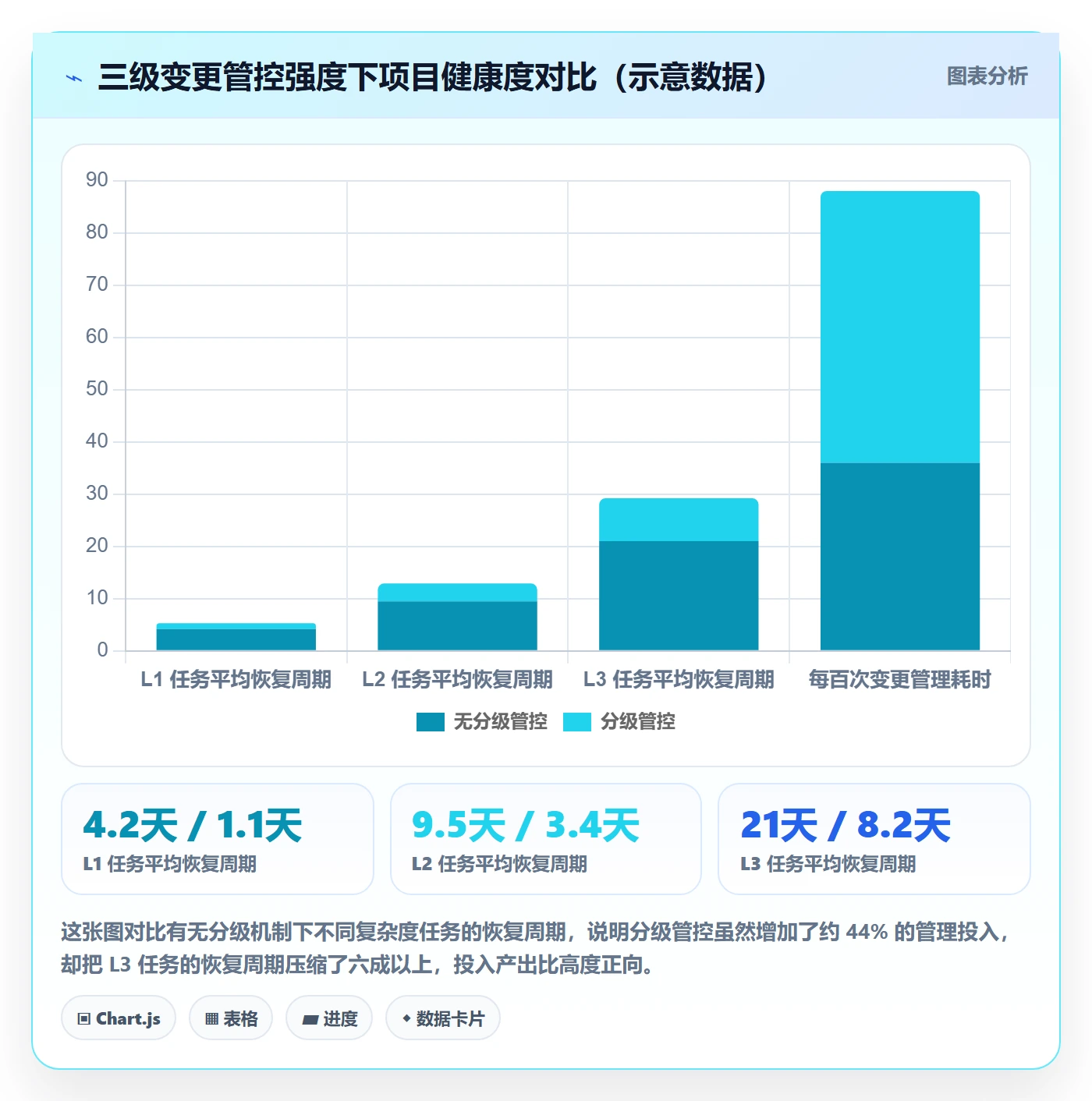
Task: Click the lightning bolt icon beside the title
Action: point(74,78)
